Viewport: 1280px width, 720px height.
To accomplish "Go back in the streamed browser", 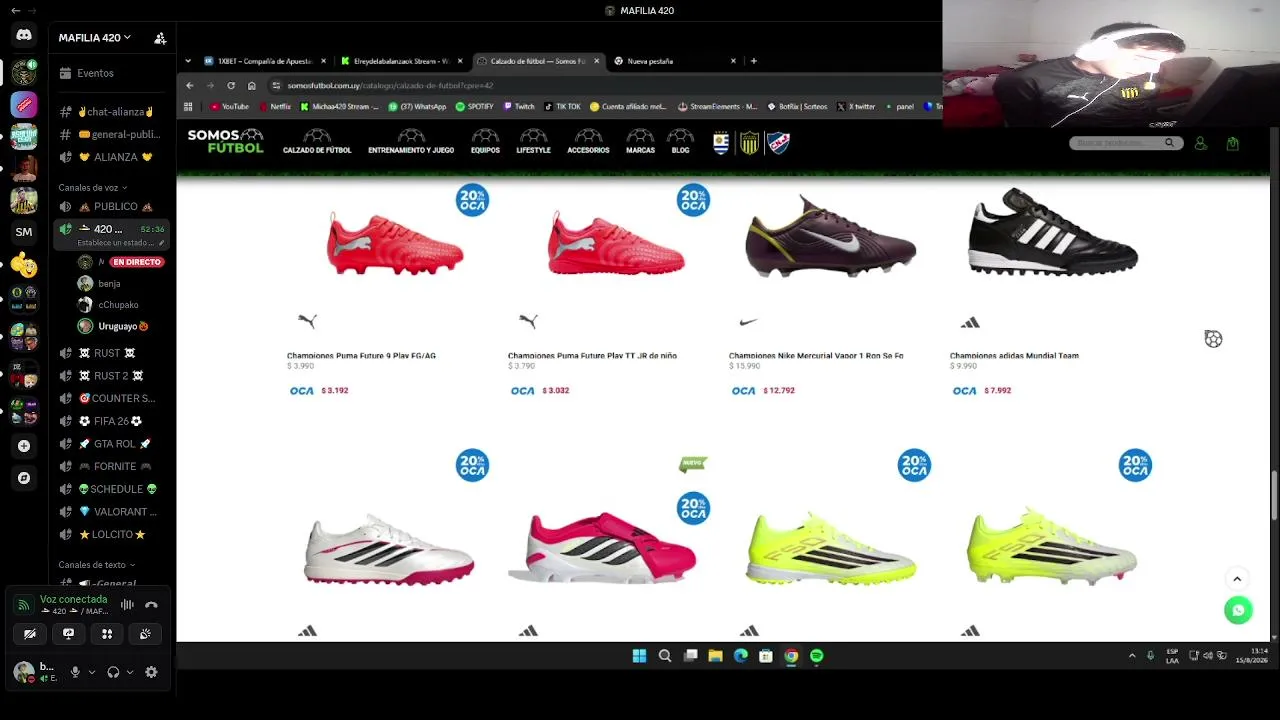I will coord(190,86).
